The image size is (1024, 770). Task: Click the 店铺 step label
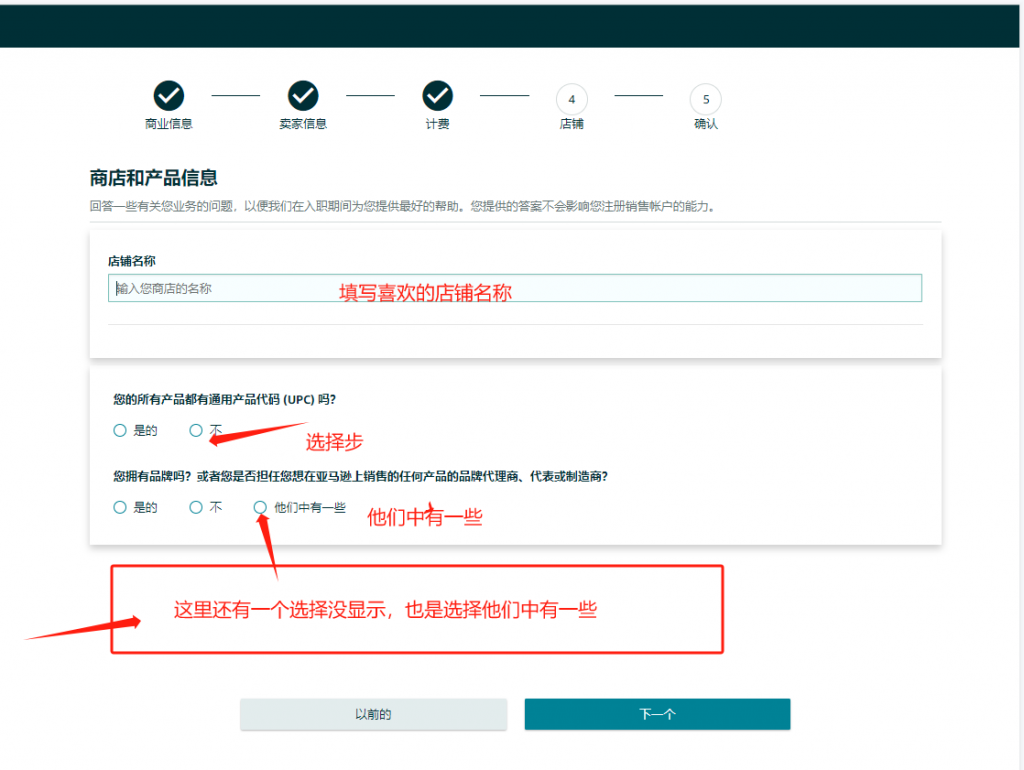[x=571, y=124]
